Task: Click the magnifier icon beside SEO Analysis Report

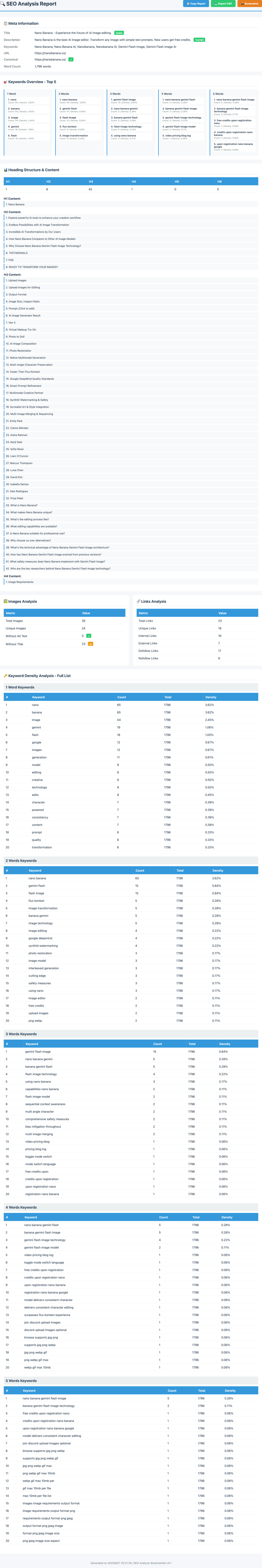Action: [x=2, y=4]
